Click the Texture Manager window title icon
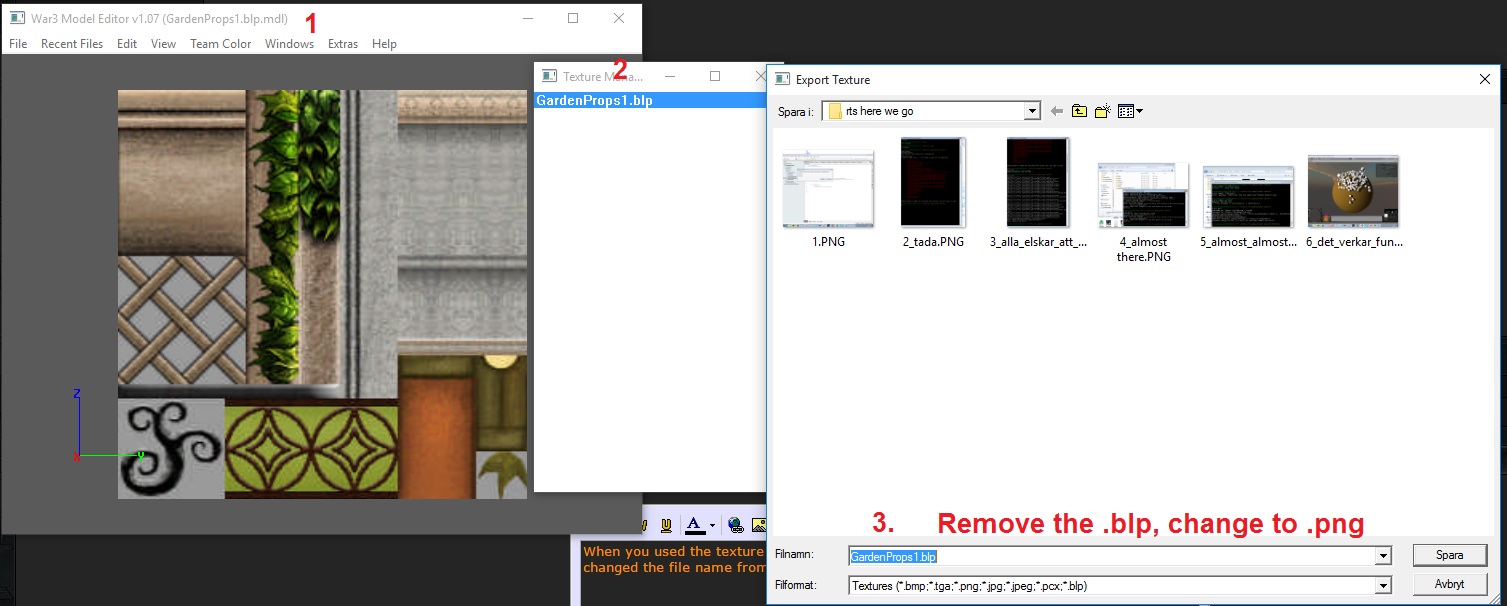This screenshot has height=606, width=1507. tap(549, 76)
